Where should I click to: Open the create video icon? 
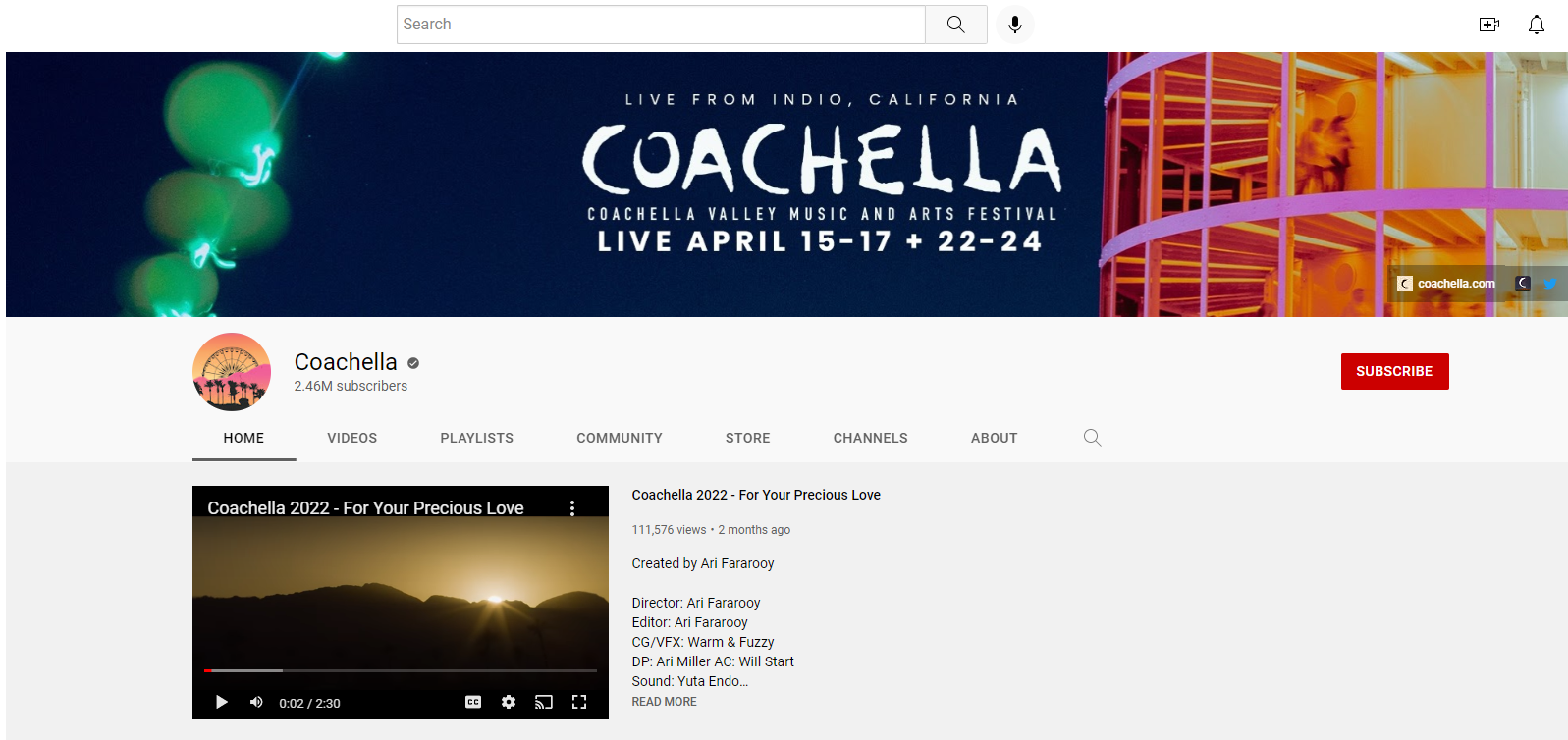pos(1489,25)
